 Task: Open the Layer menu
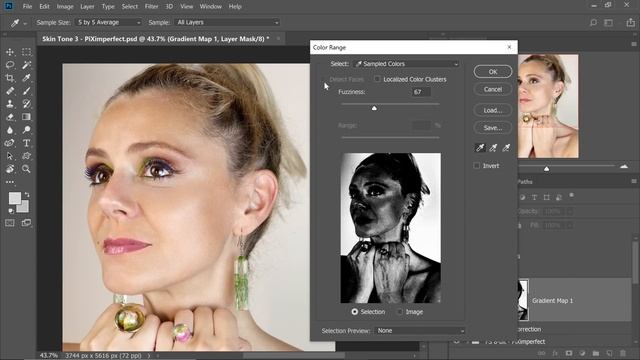click(x=87, y=7)
